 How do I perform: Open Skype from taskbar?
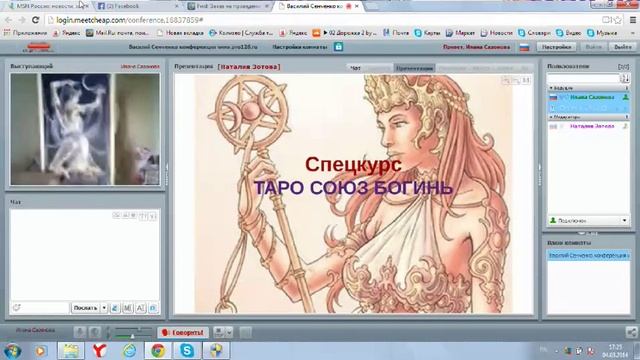187,350
